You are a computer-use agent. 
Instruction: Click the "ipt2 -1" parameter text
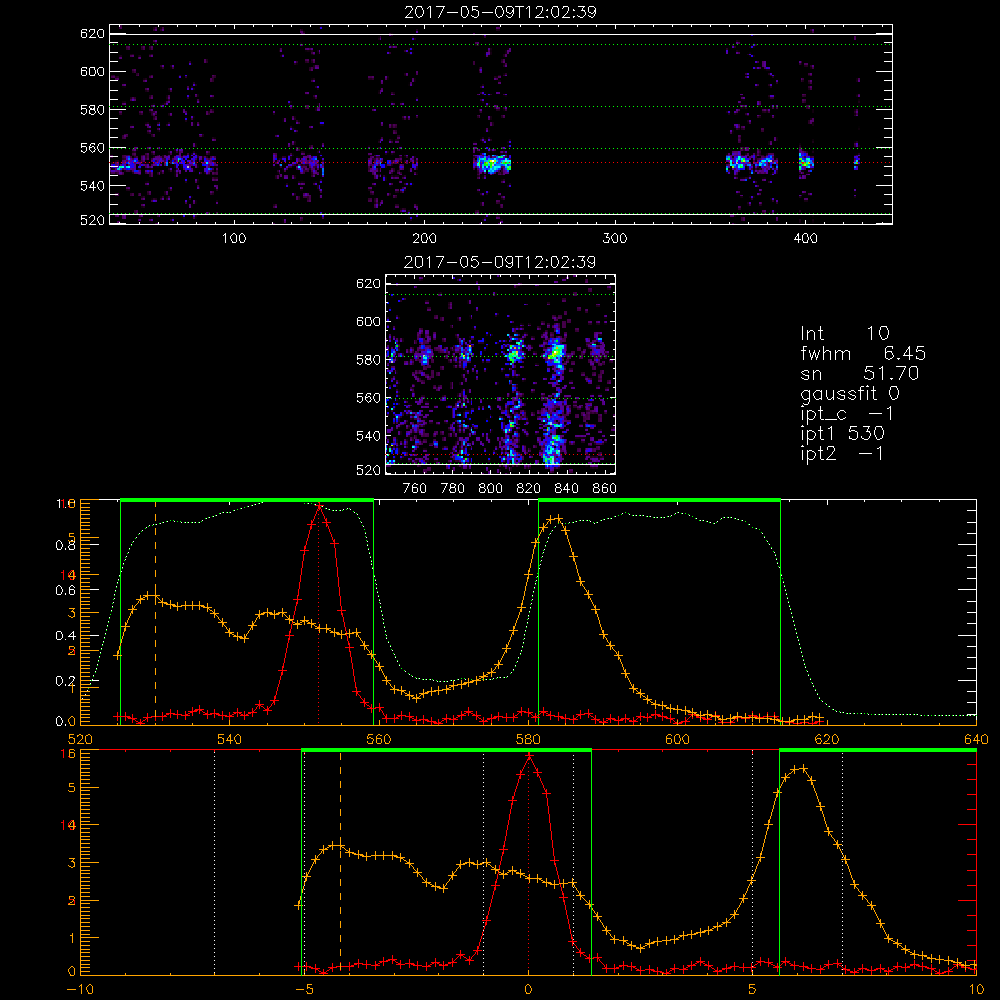(842, 453)
